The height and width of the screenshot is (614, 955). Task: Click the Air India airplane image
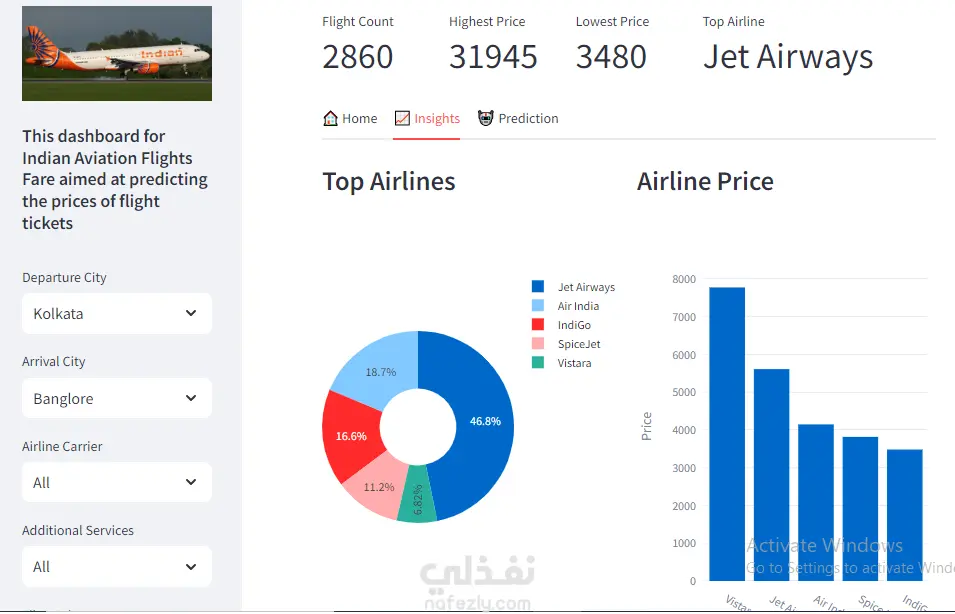[117, 53]
